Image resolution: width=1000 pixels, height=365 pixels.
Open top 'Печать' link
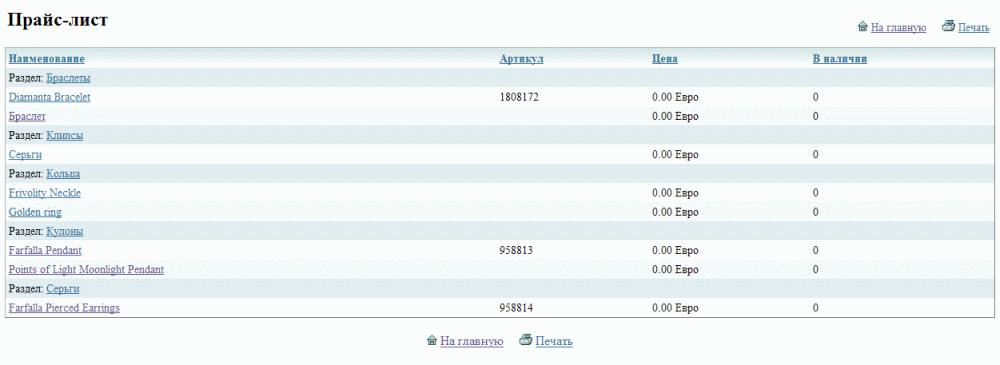[973, 27]
